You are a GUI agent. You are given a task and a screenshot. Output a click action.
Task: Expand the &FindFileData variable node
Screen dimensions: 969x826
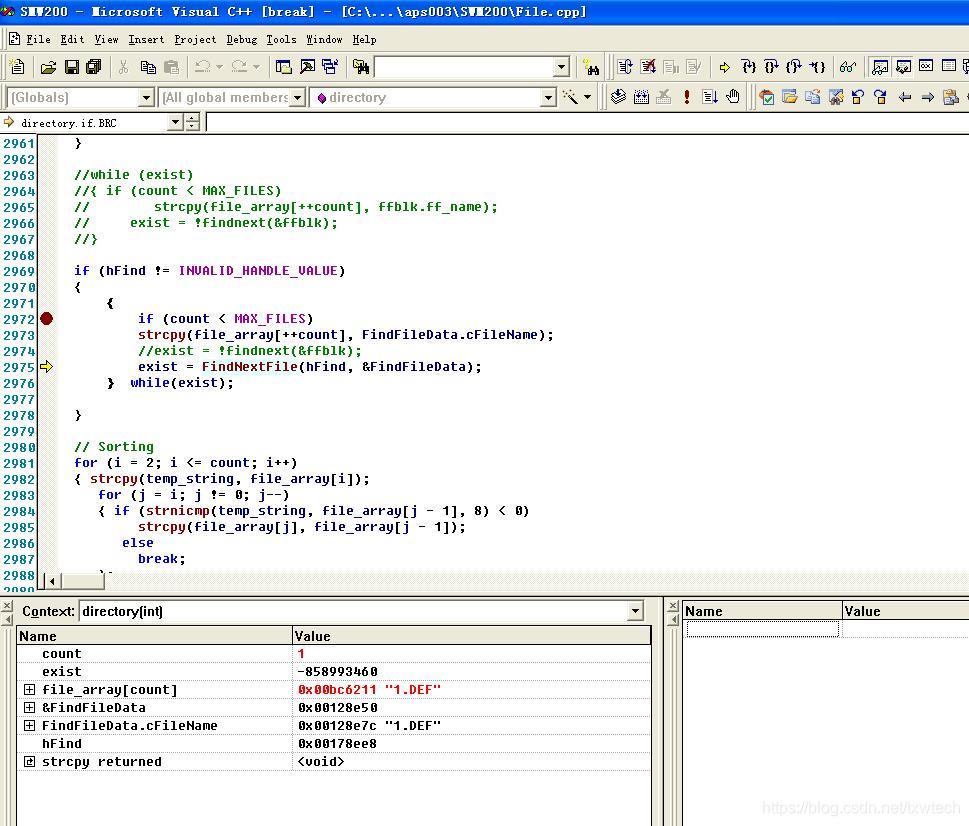pyautogui.click(x=30, y=708)
